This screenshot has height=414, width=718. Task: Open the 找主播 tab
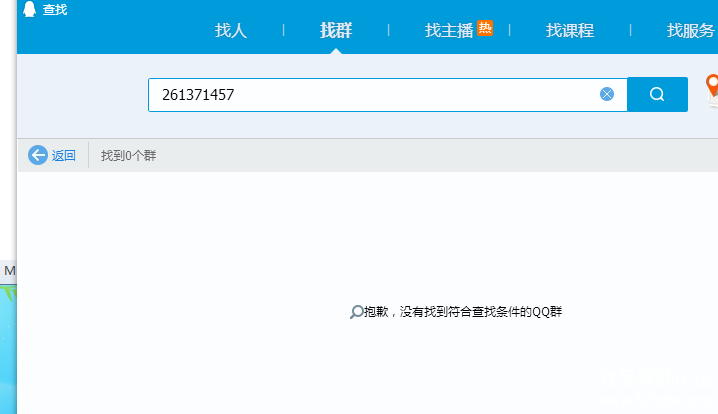point(449,31)
